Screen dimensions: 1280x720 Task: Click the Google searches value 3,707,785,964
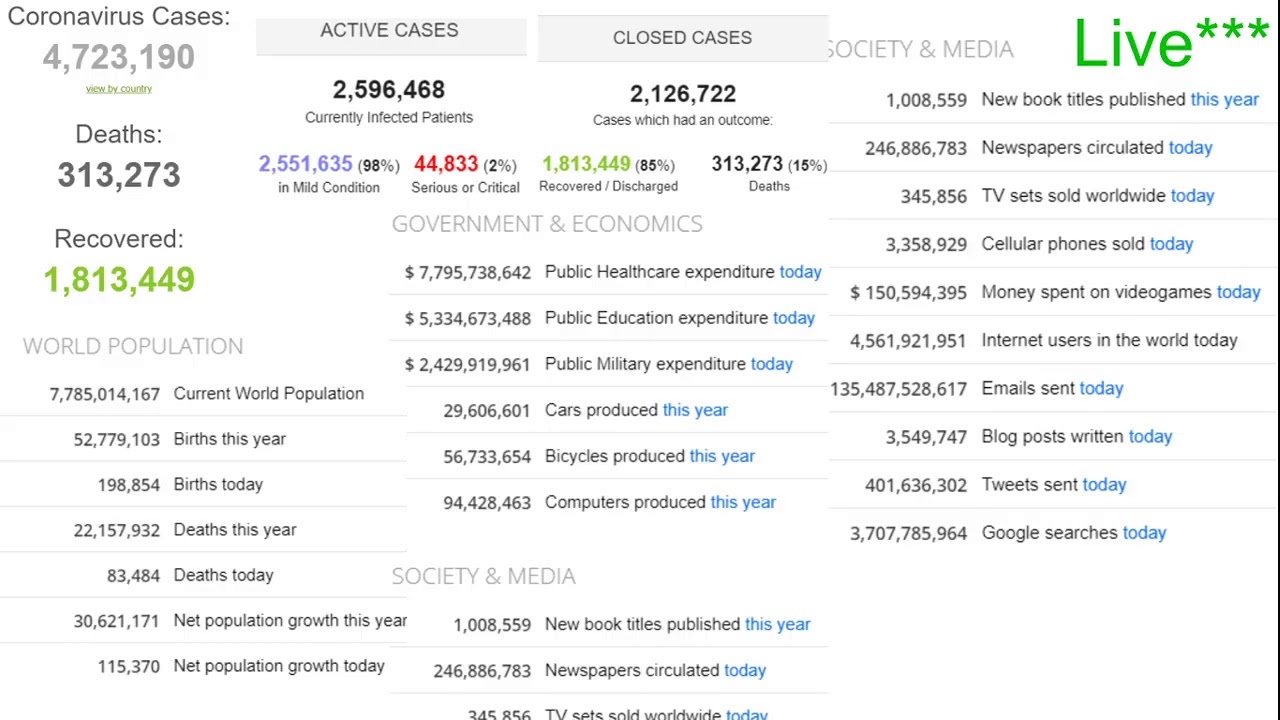[x=908, y=534]
